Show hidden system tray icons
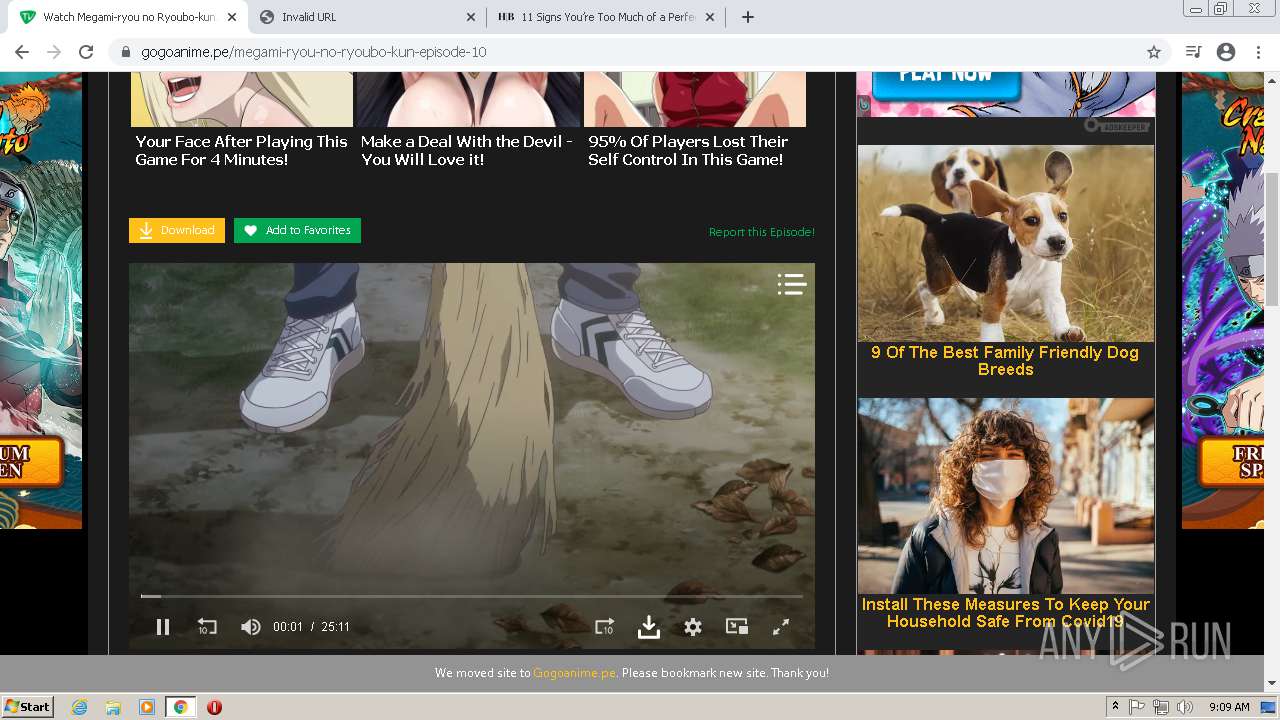Image resolution: width=1280 pixels, height=720 pixels. pyautogui.click(x=1115, y=707)
